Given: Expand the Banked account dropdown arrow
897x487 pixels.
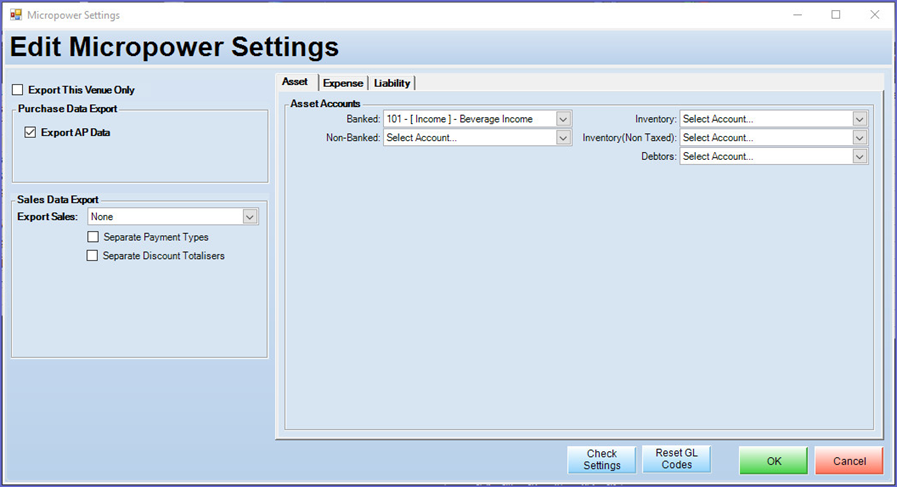Looking at the screenshot, I should 563,119.
